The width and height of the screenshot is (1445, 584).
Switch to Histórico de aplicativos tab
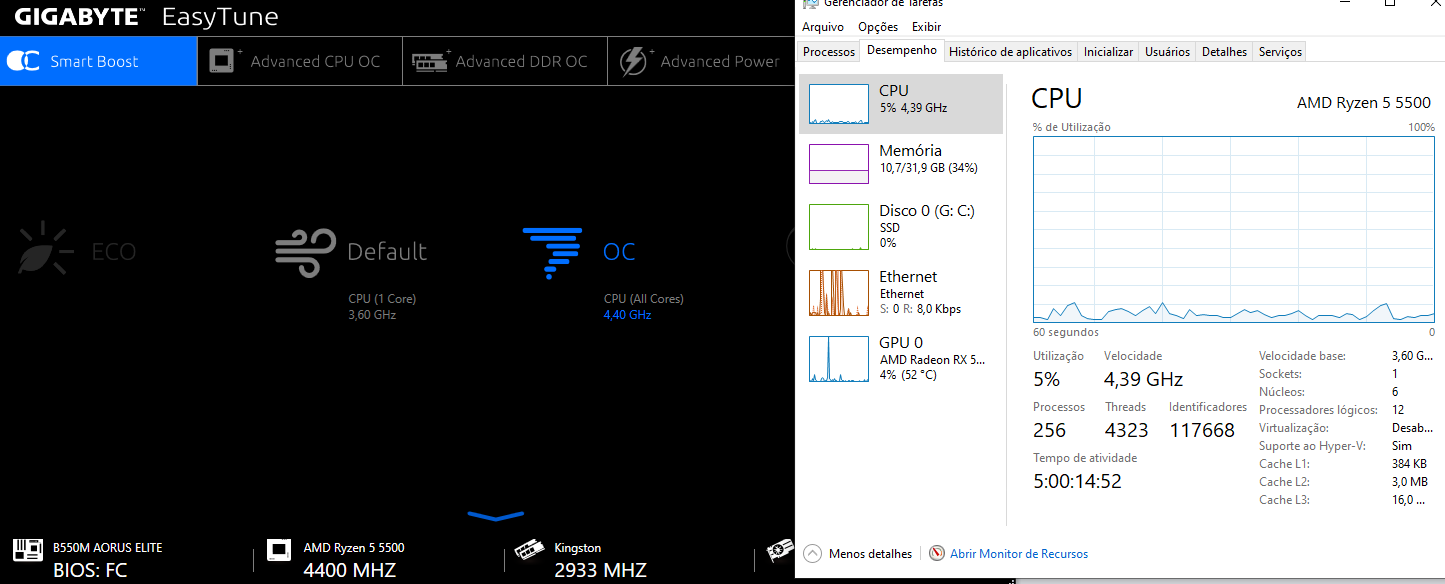[1010, 51]
